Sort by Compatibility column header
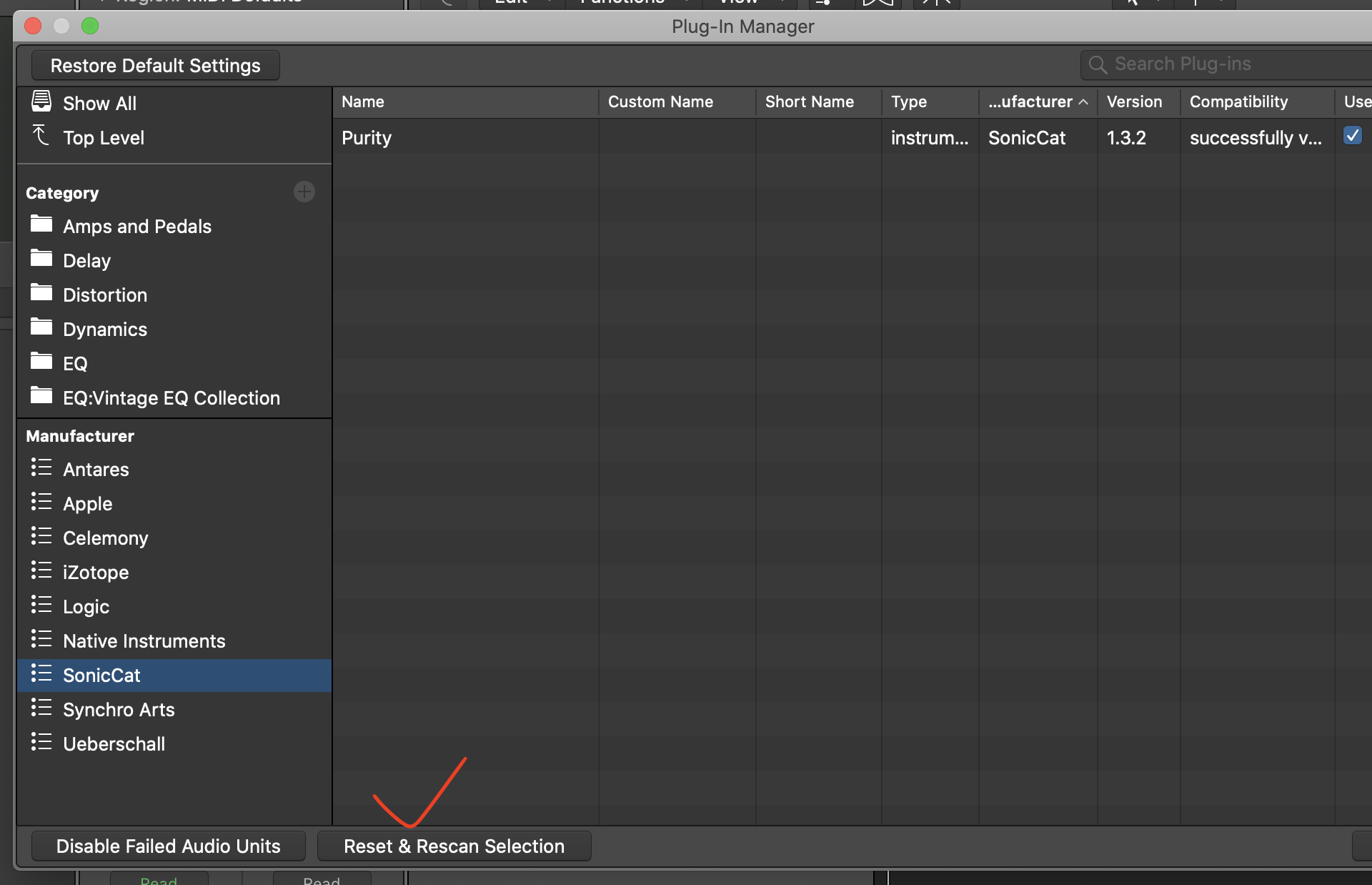The image size is (1372, 885). coord(1258,102)
